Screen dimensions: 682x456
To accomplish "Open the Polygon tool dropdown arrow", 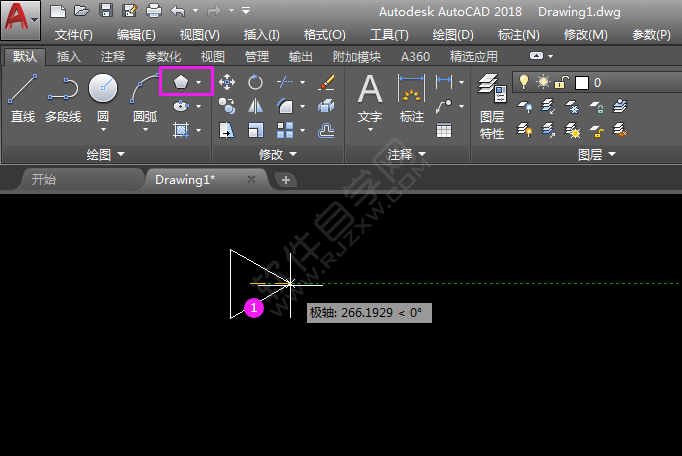I will tap(199, 82).
